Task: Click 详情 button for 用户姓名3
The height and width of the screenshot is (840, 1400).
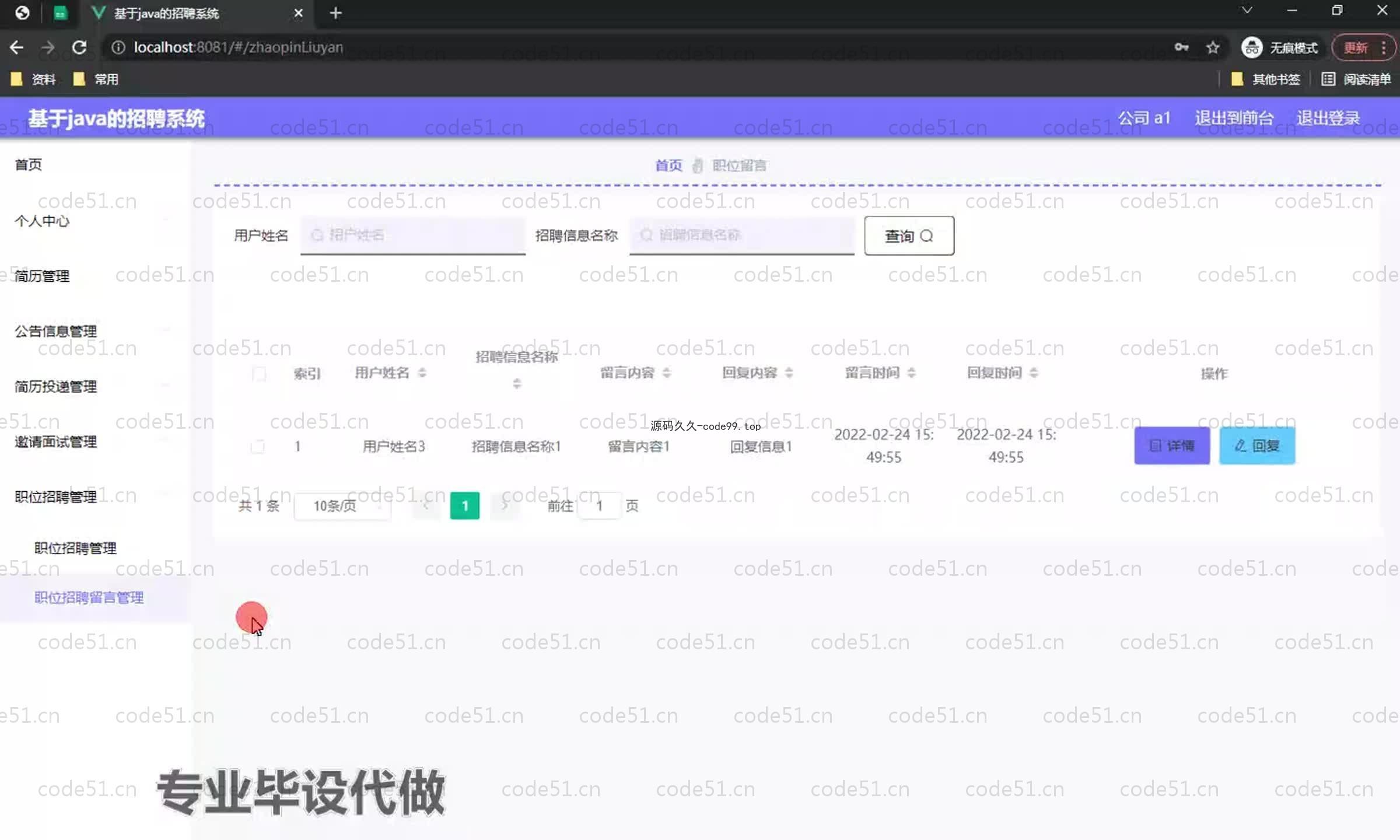Action: (1172, 446)
